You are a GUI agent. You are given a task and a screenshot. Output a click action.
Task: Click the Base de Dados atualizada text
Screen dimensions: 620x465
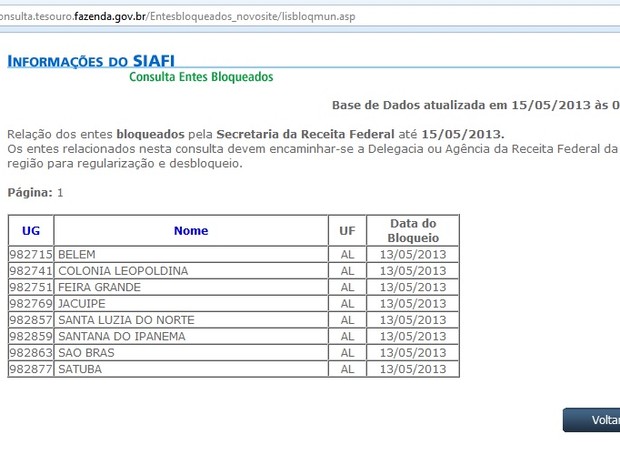pos(476,105)
